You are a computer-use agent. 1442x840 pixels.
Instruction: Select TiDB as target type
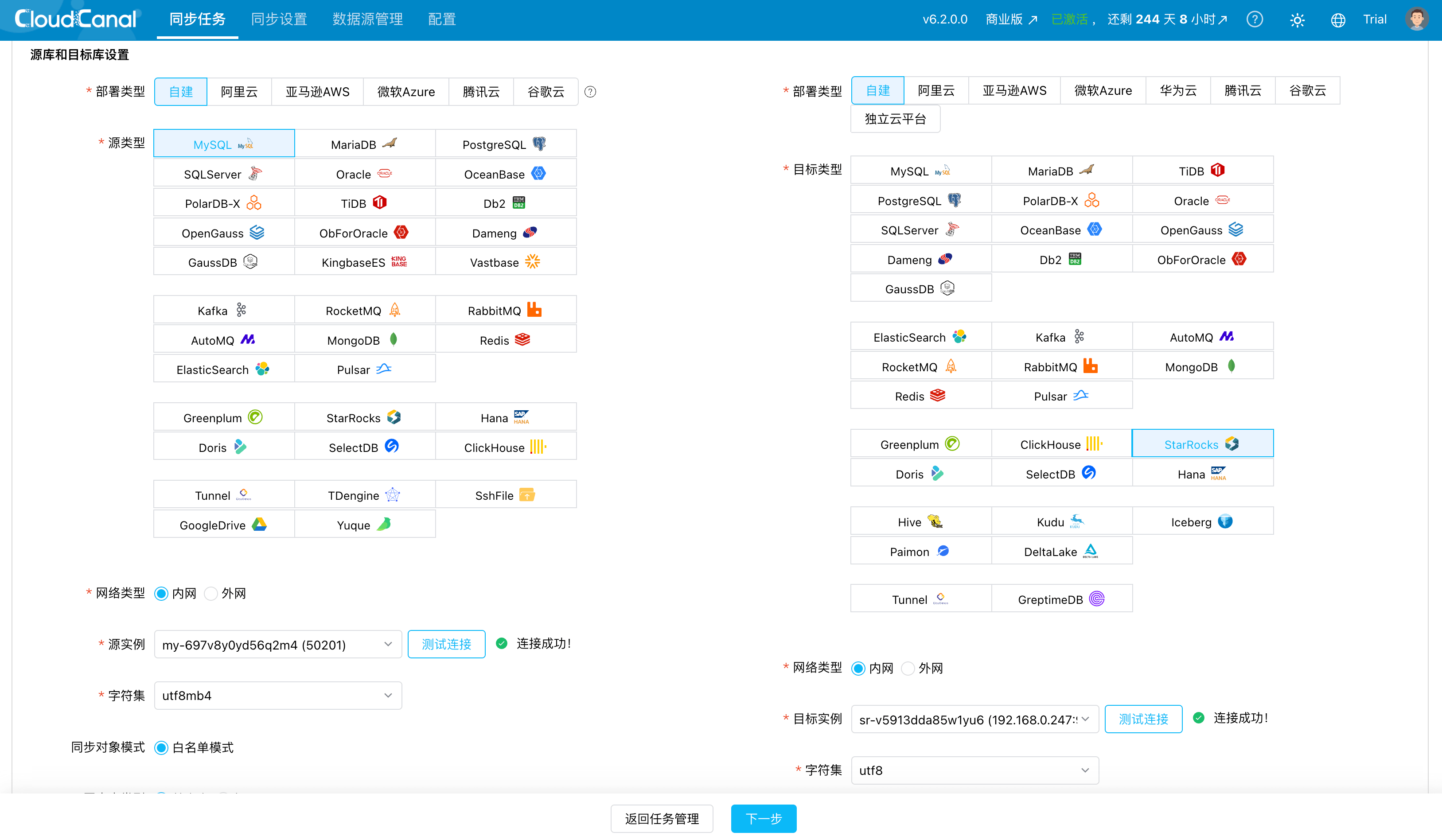(x=1203, y=171)
